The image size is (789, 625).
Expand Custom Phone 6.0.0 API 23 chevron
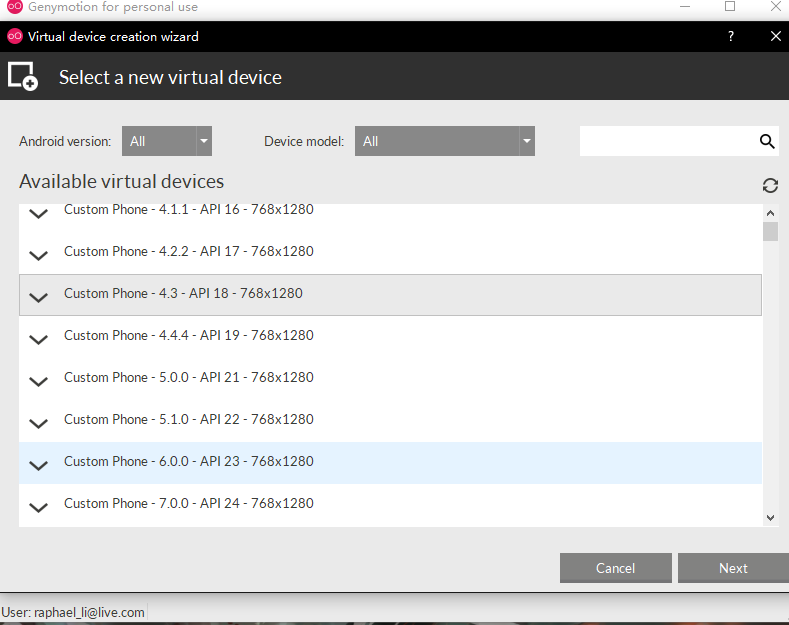[38, 465]
